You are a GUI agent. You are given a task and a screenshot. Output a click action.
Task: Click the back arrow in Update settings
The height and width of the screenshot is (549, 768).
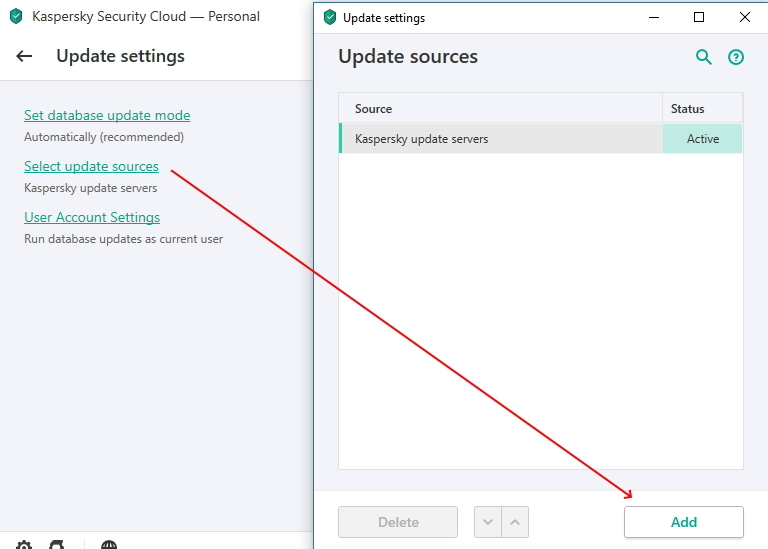[x=24, y=57]
